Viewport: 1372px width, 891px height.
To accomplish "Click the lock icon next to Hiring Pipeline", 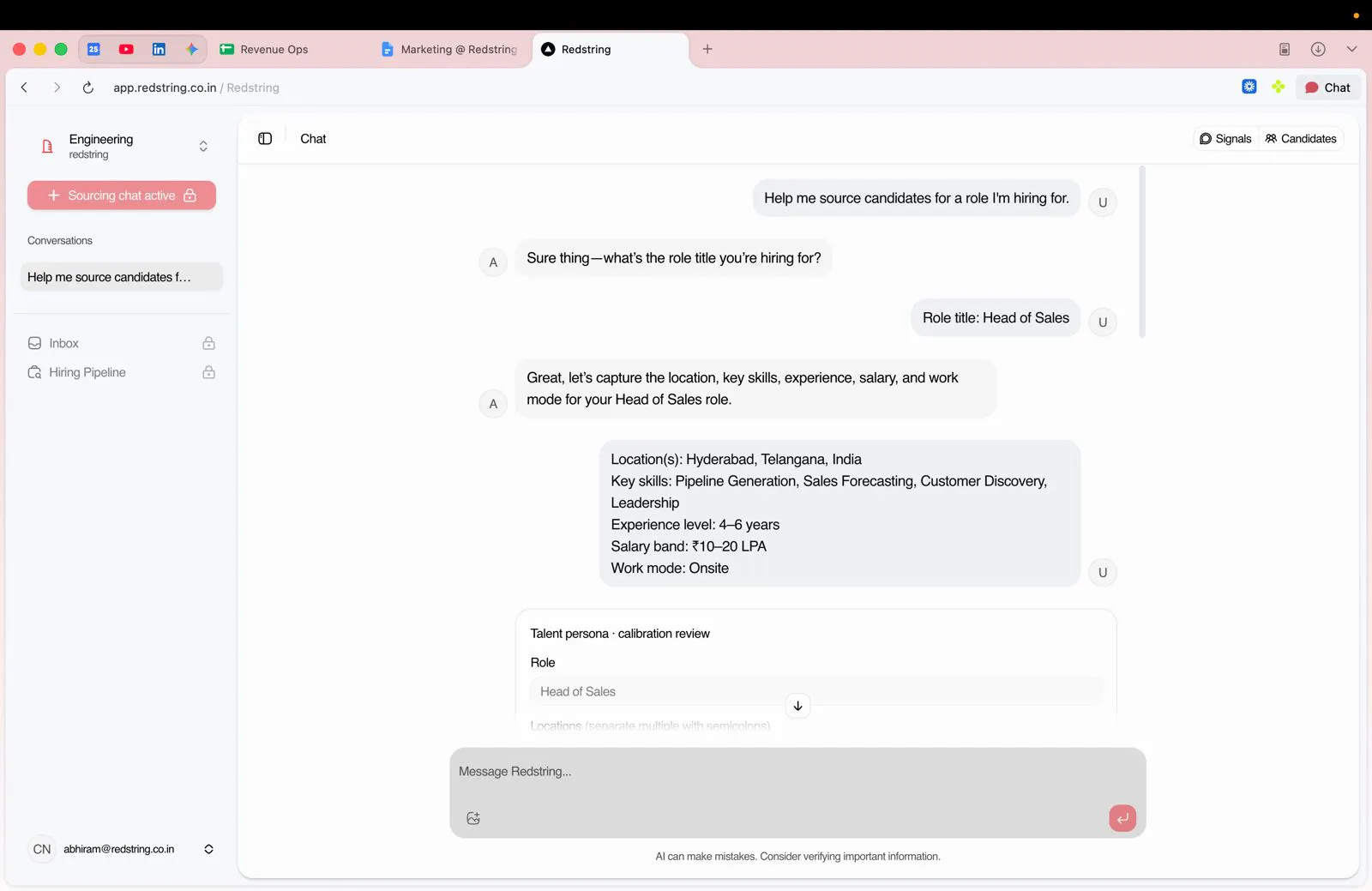I will [208, 372].
